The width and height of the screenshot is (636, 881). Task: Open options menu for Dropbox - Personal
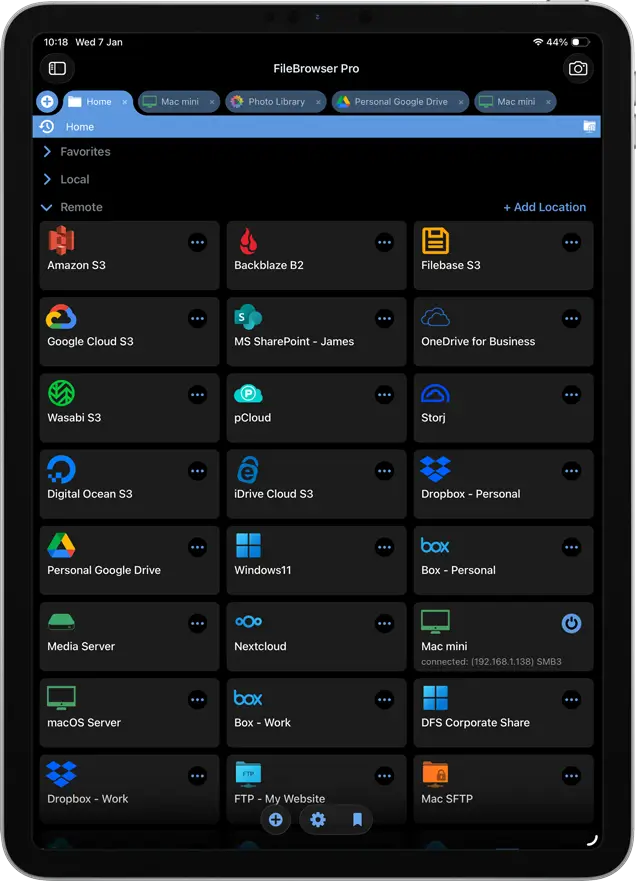(x=571, y=471)
